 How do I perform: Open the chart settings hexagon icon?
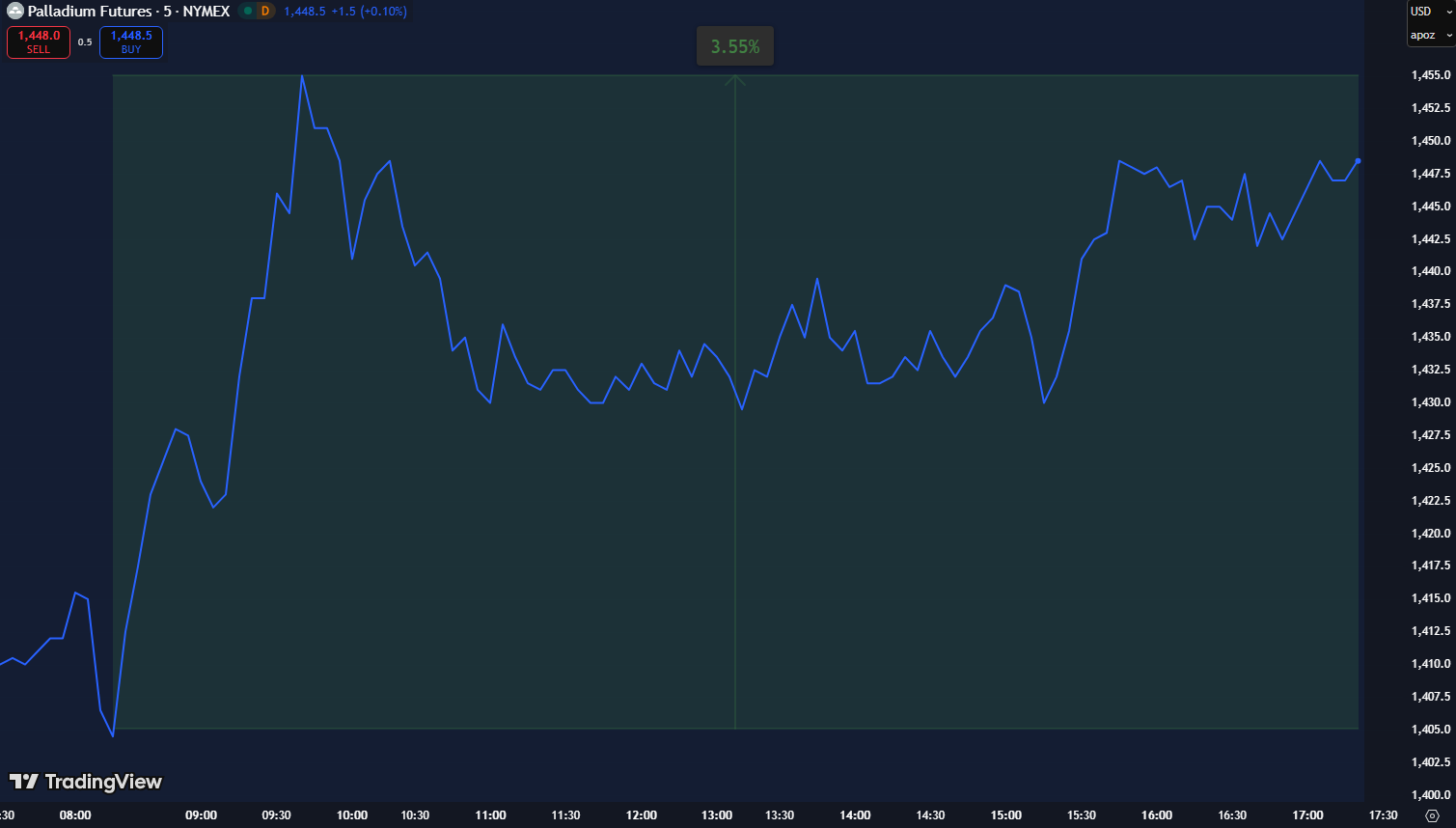pos(1432,815)
